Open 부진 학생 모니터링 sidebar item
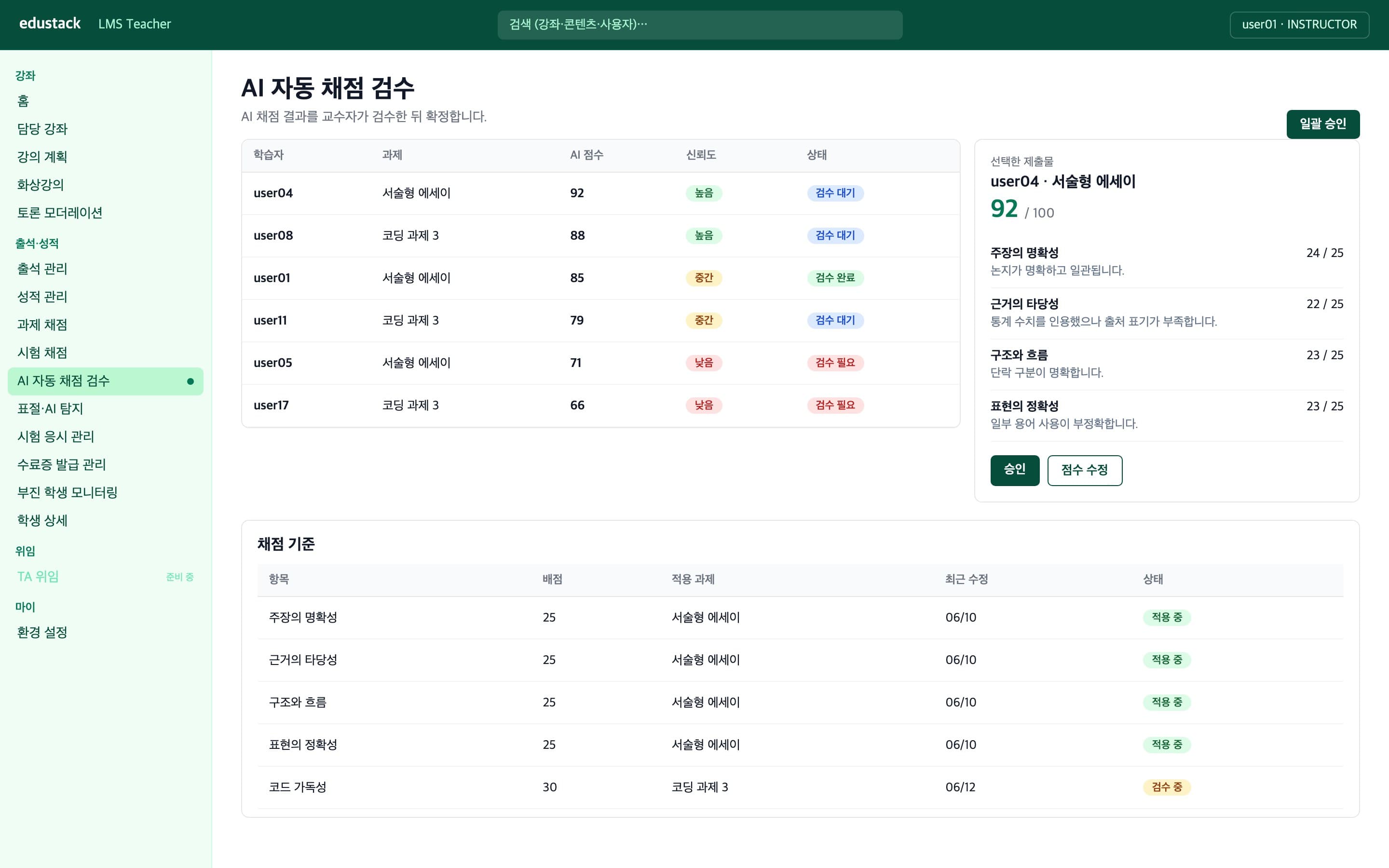This screenshot has height=868, width=1389. [x=106, y=492]
